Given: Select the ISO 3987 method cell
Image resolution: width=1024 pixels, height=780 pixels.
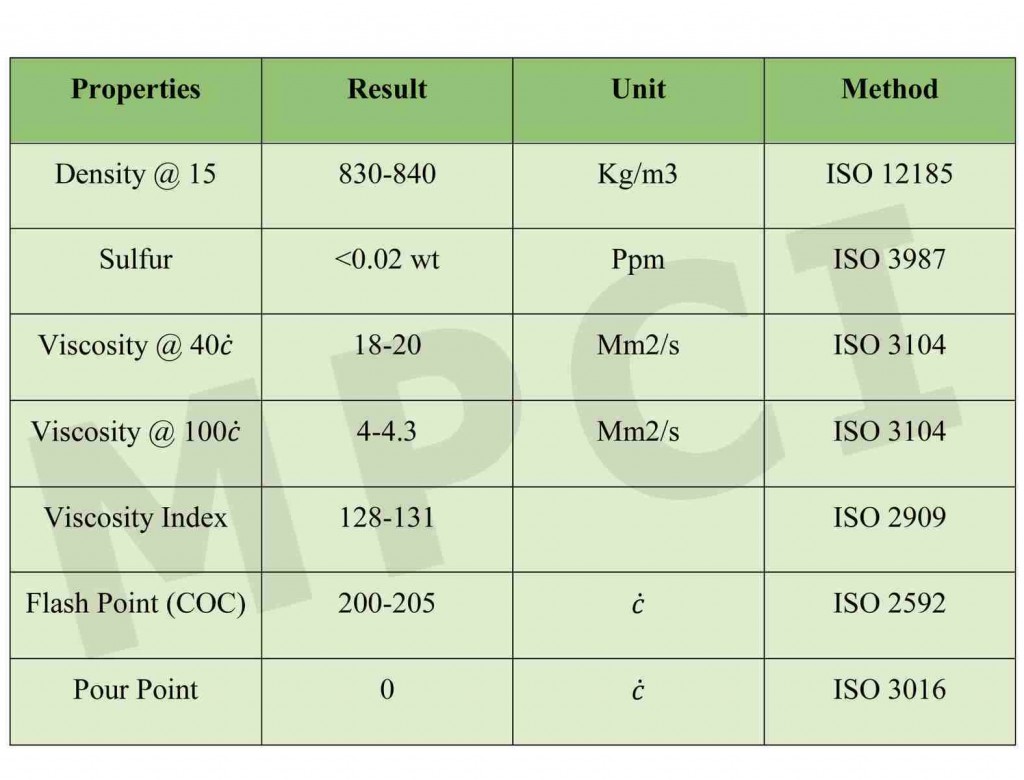Looking at the screenshot, I should click(x=889, y=260).
